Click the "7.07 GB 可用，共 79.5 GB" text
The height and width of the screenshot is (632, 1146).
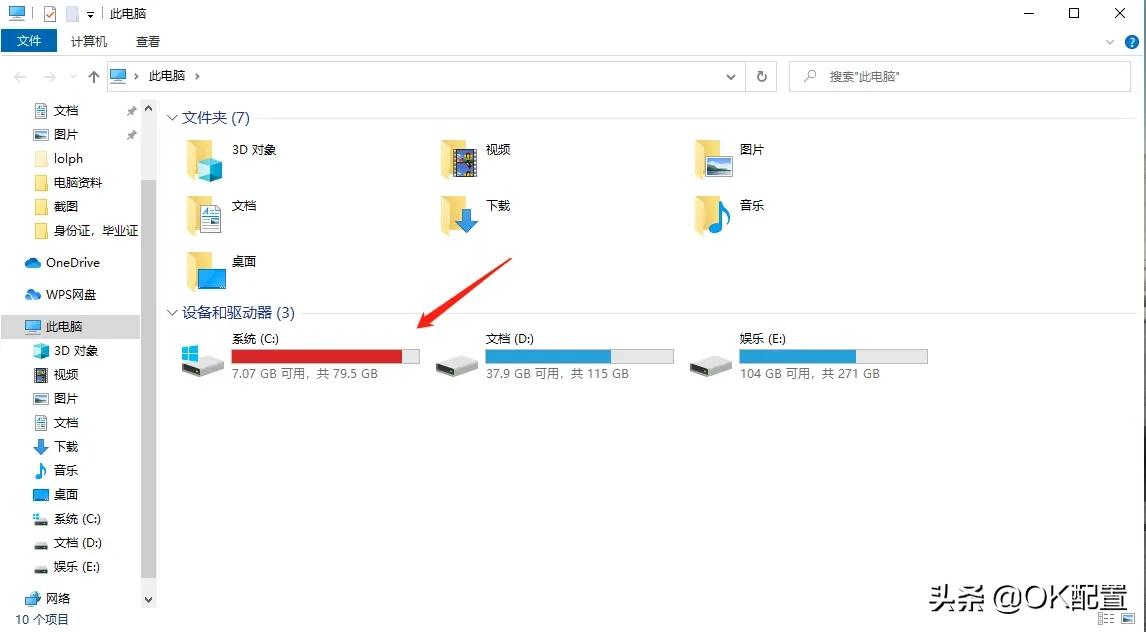click(x=305, y=373)
